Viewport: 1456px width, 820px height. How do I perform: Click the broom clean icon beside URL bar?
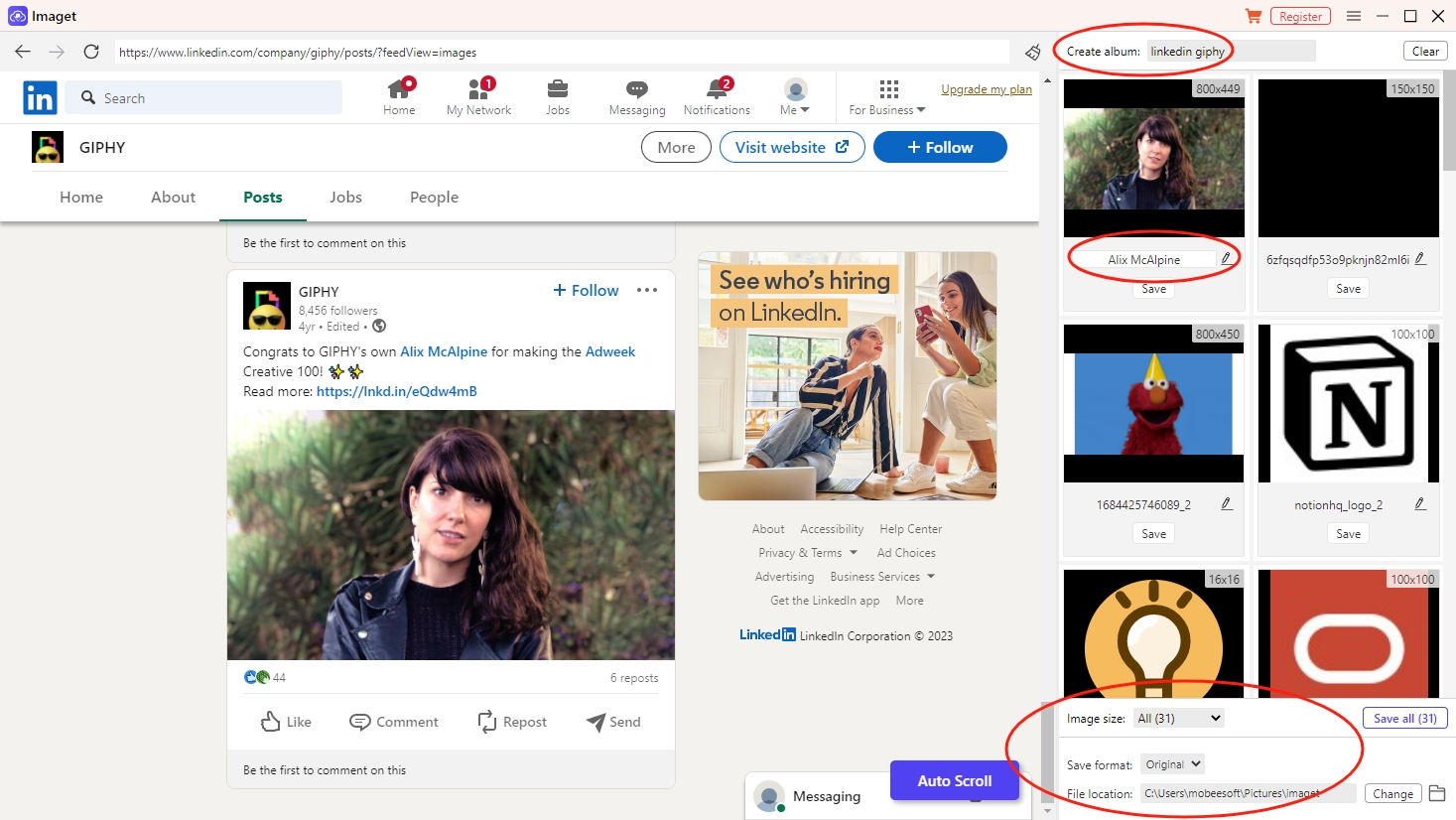click(x=1033, y=52)
